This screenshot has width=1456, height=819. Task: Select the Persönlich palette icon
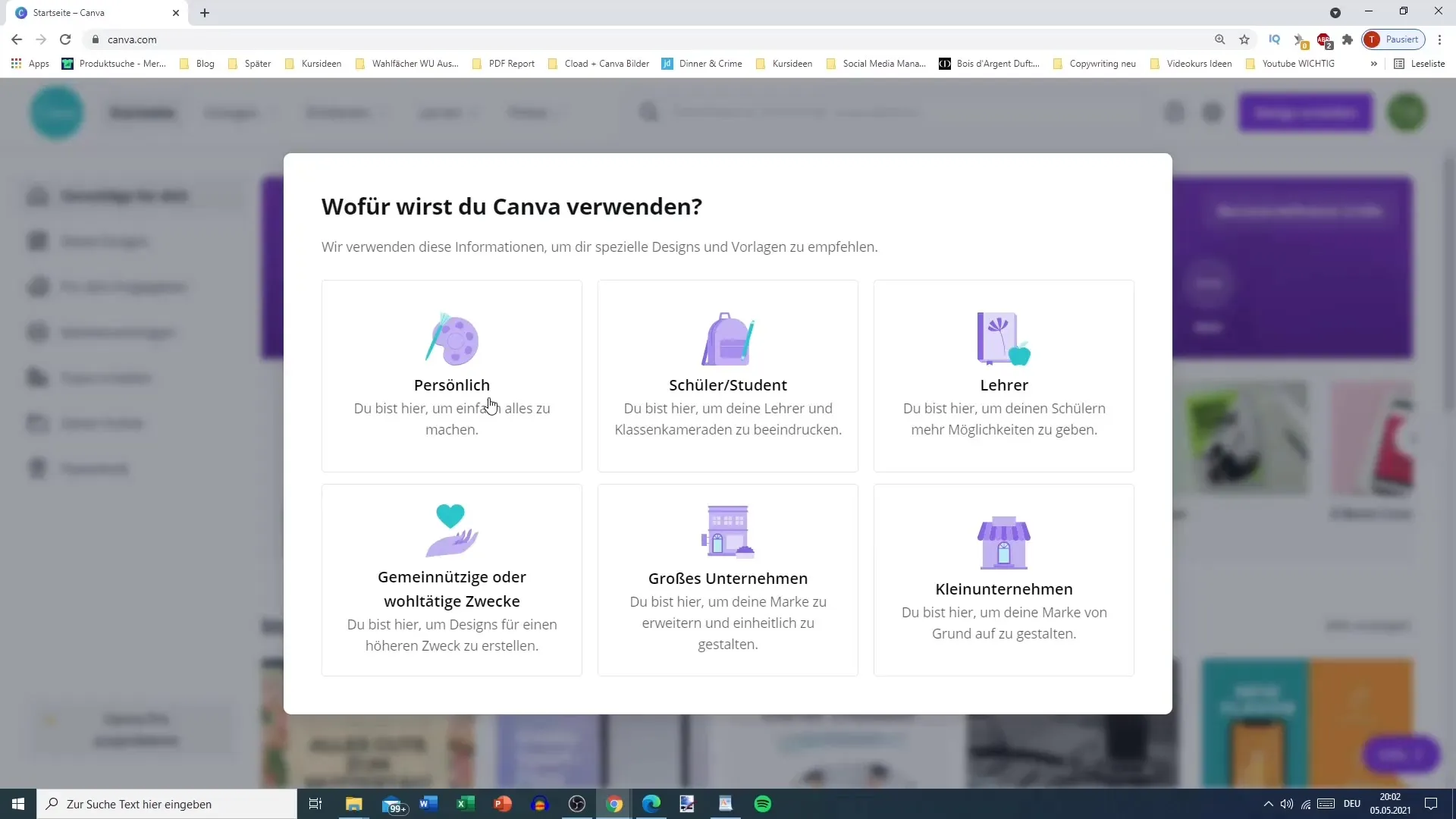[x=452, y=339]
